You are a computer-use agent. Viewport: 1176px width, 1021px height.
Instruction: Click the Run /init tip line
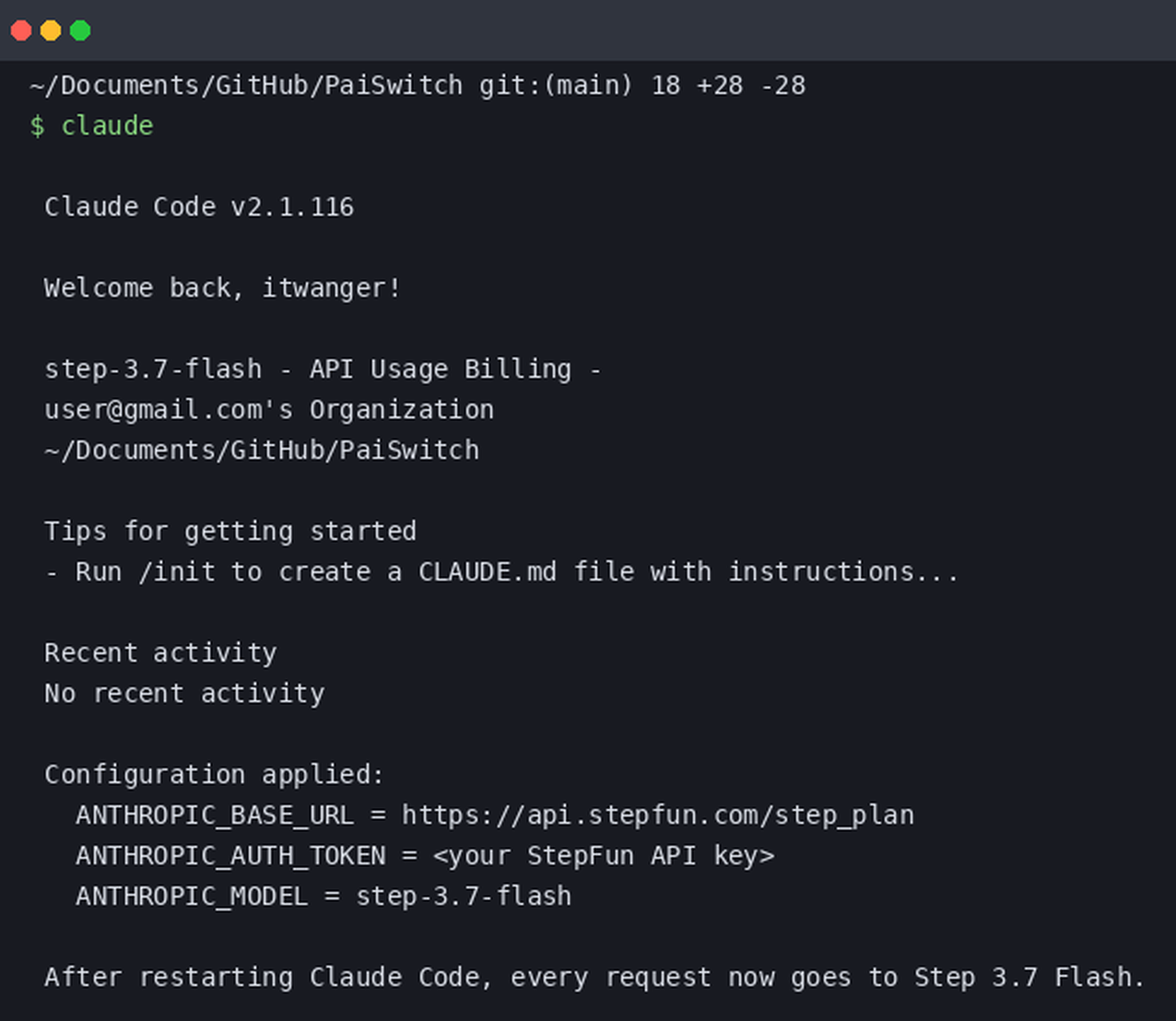502,571
